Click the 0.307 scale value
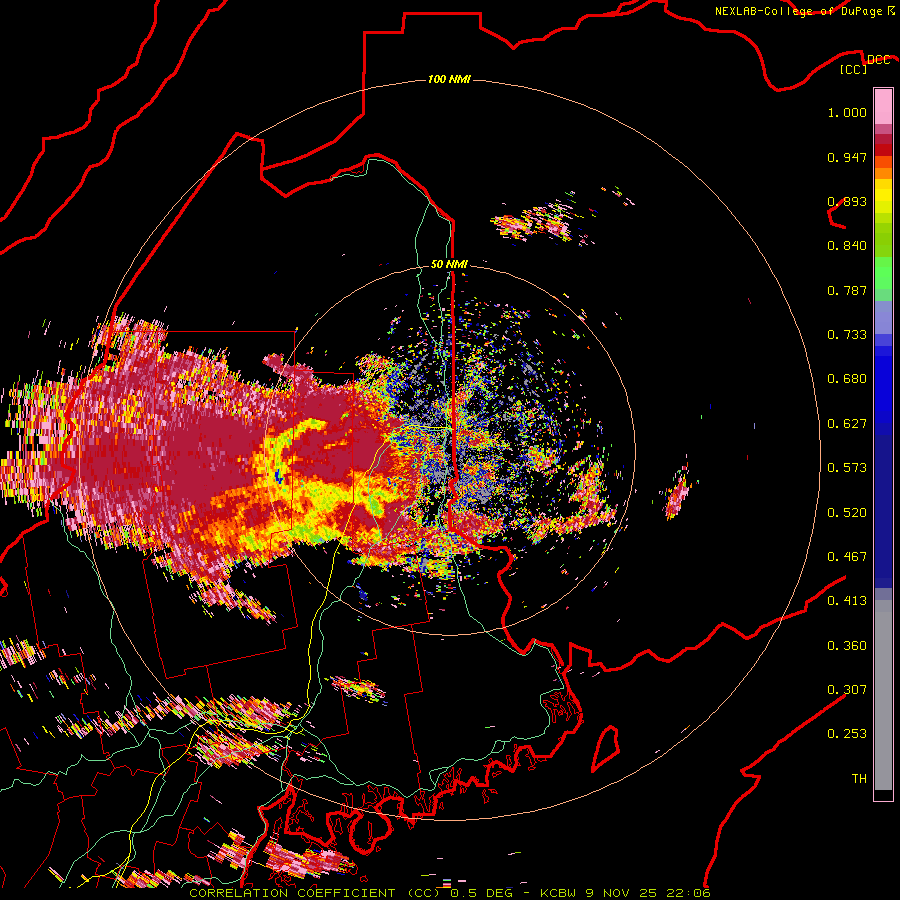The image size is (900, 900). coord(847,690)
